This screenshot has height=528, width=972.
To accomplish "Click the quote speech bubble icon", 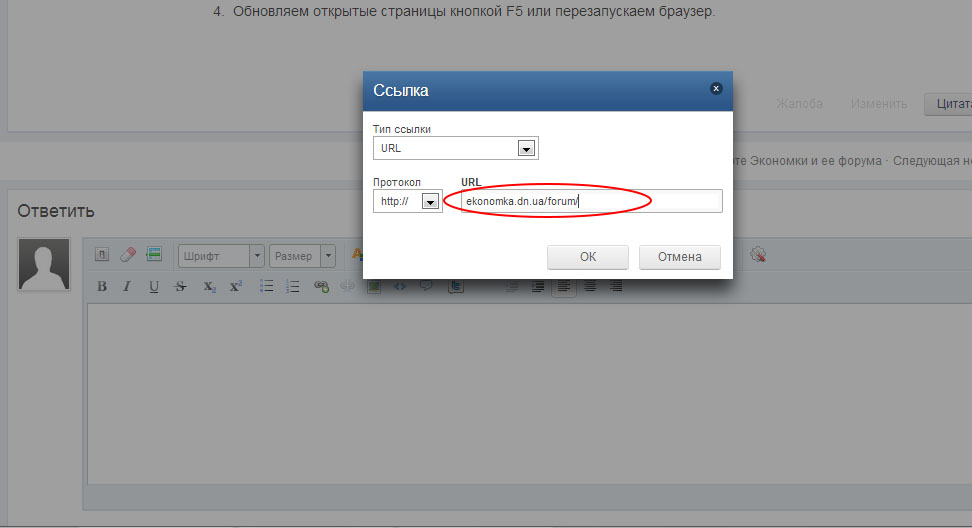I will click(x=426, y=286).
